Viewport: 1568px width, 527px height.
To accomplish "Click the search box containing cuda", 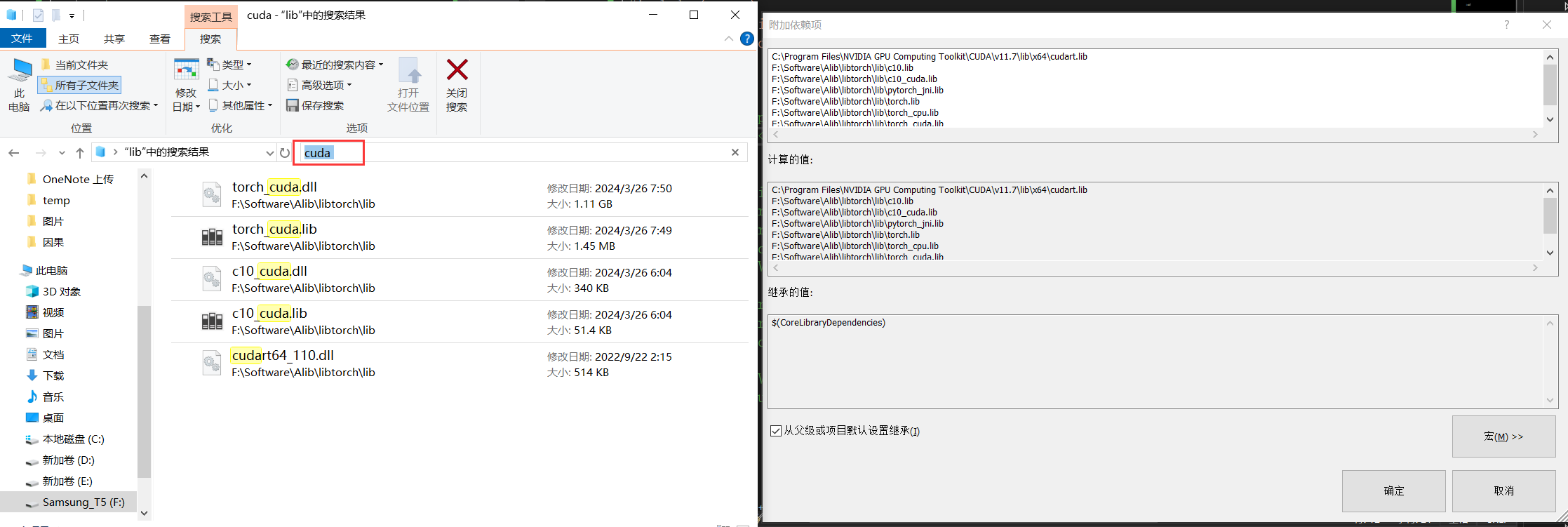I will point(519,152).
